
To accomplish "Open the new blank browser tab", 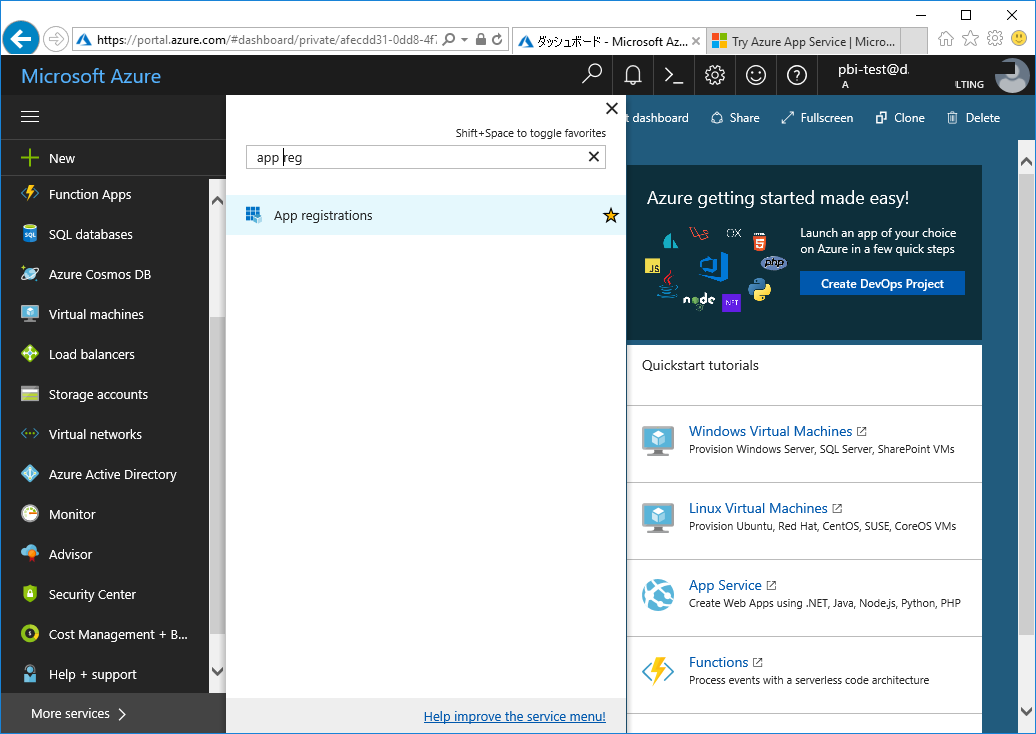I will point(914,42).
